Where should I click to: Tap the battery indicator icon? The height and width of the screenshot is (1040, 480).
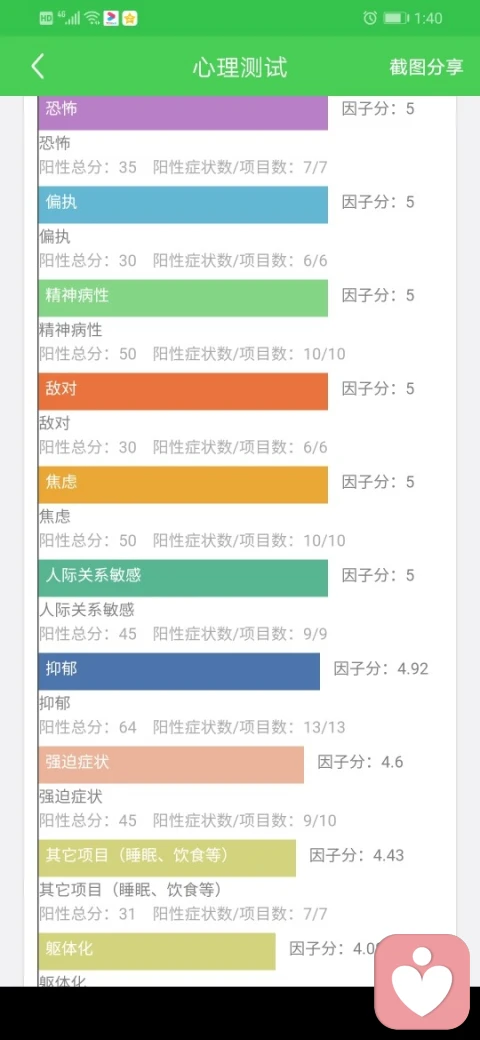[396, 18]
